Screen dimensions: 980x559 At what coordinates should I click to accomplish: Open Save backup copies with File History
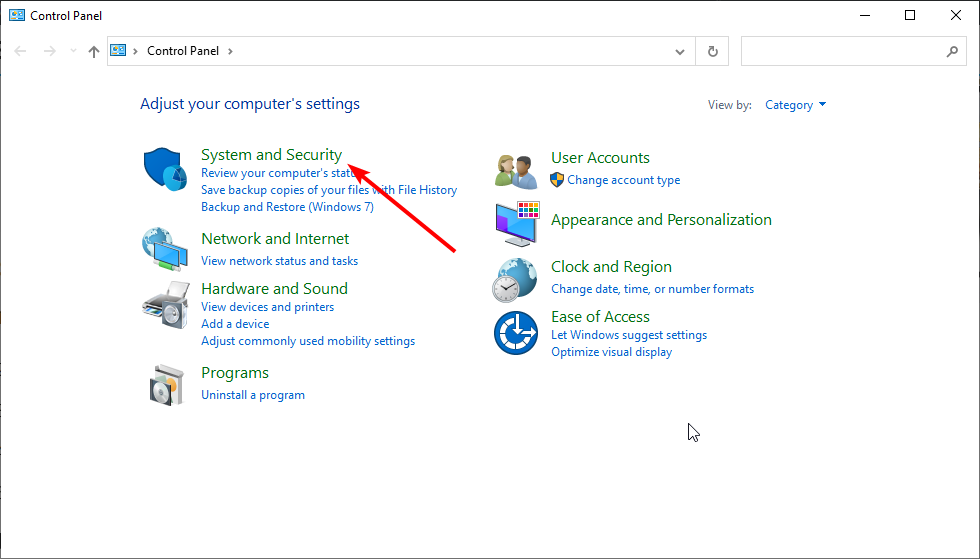(x=329, y=190)
